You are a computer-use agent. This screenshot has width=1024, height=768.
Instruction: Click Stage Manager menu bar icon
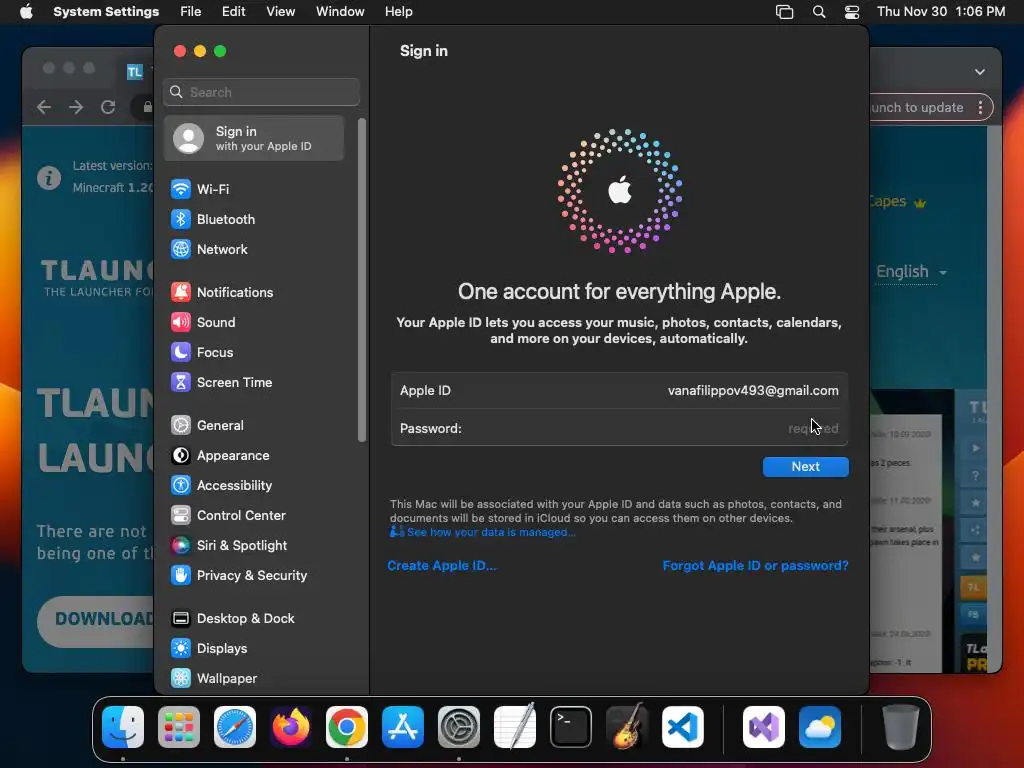pyautogui.click(x=784, y=12)
